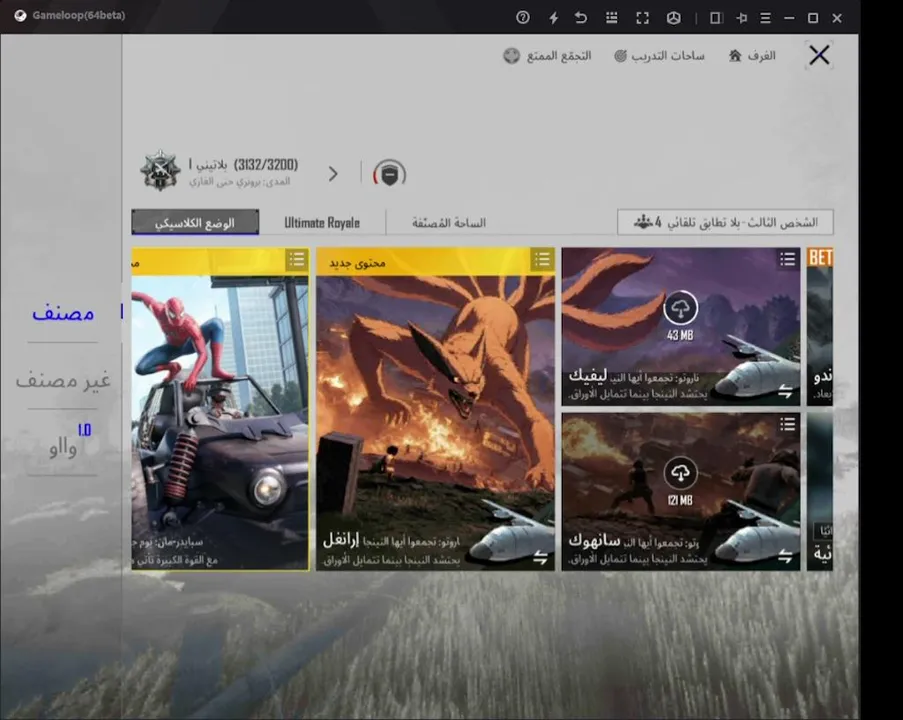Screen dimensions: 903x720
Task: Select the مصنف ranked sidebar option
Action: point(63,313)
